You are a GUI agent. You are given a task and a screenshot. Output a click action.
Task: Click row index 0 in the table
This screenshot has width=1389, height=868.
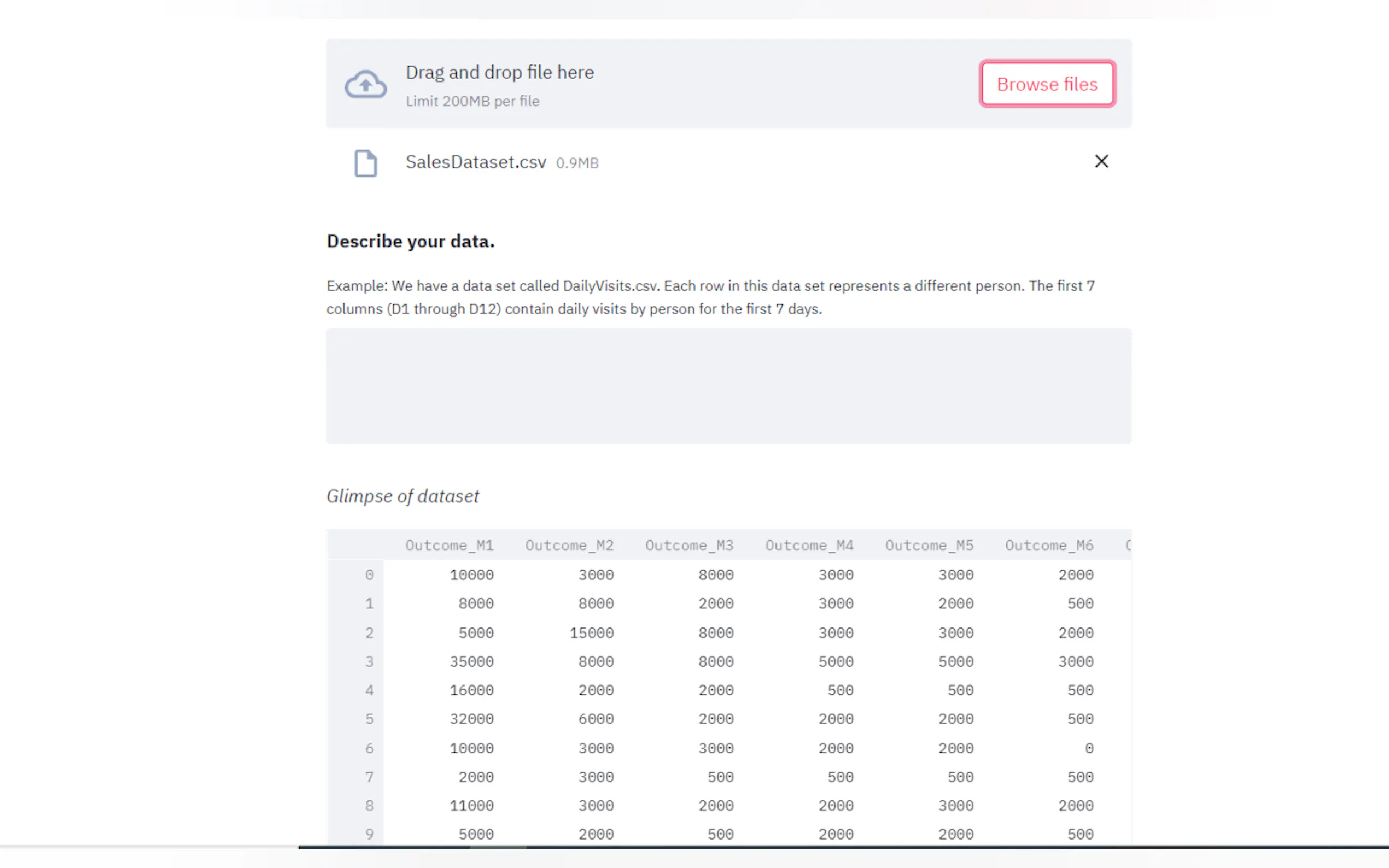point(369,574)
